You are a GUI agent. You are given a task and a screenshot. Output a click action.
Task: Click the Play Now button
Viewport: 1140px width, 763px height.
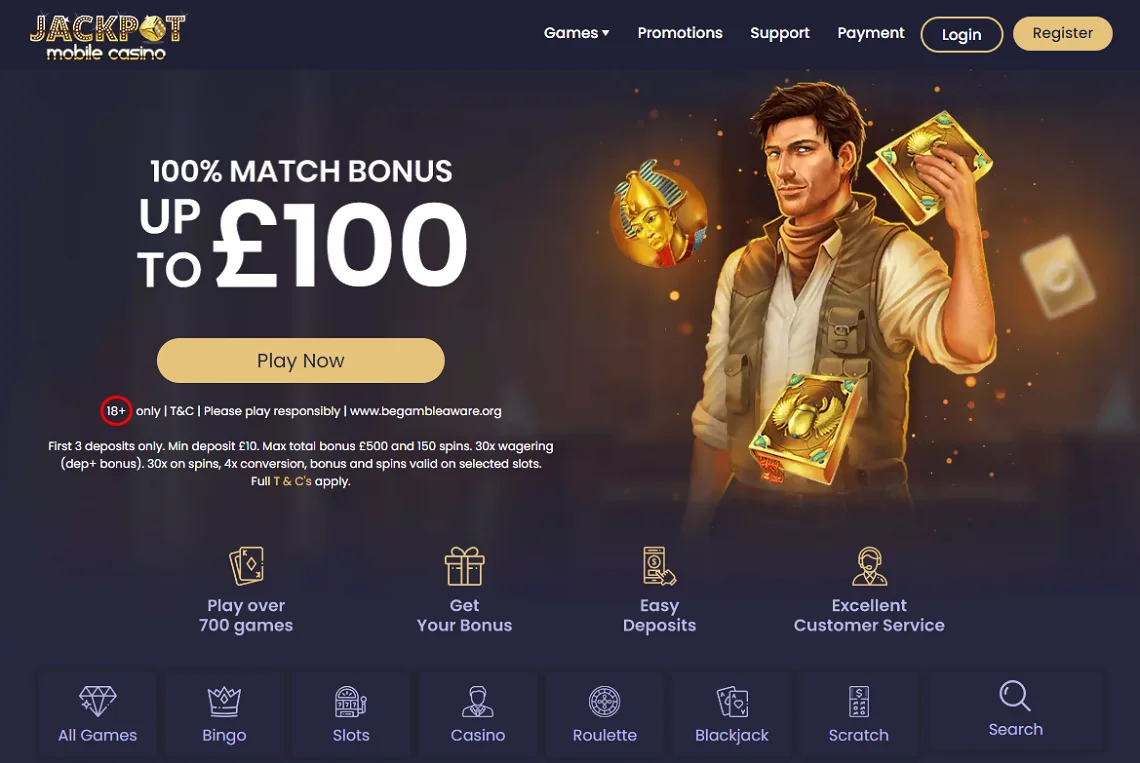[x=300, y=360]
